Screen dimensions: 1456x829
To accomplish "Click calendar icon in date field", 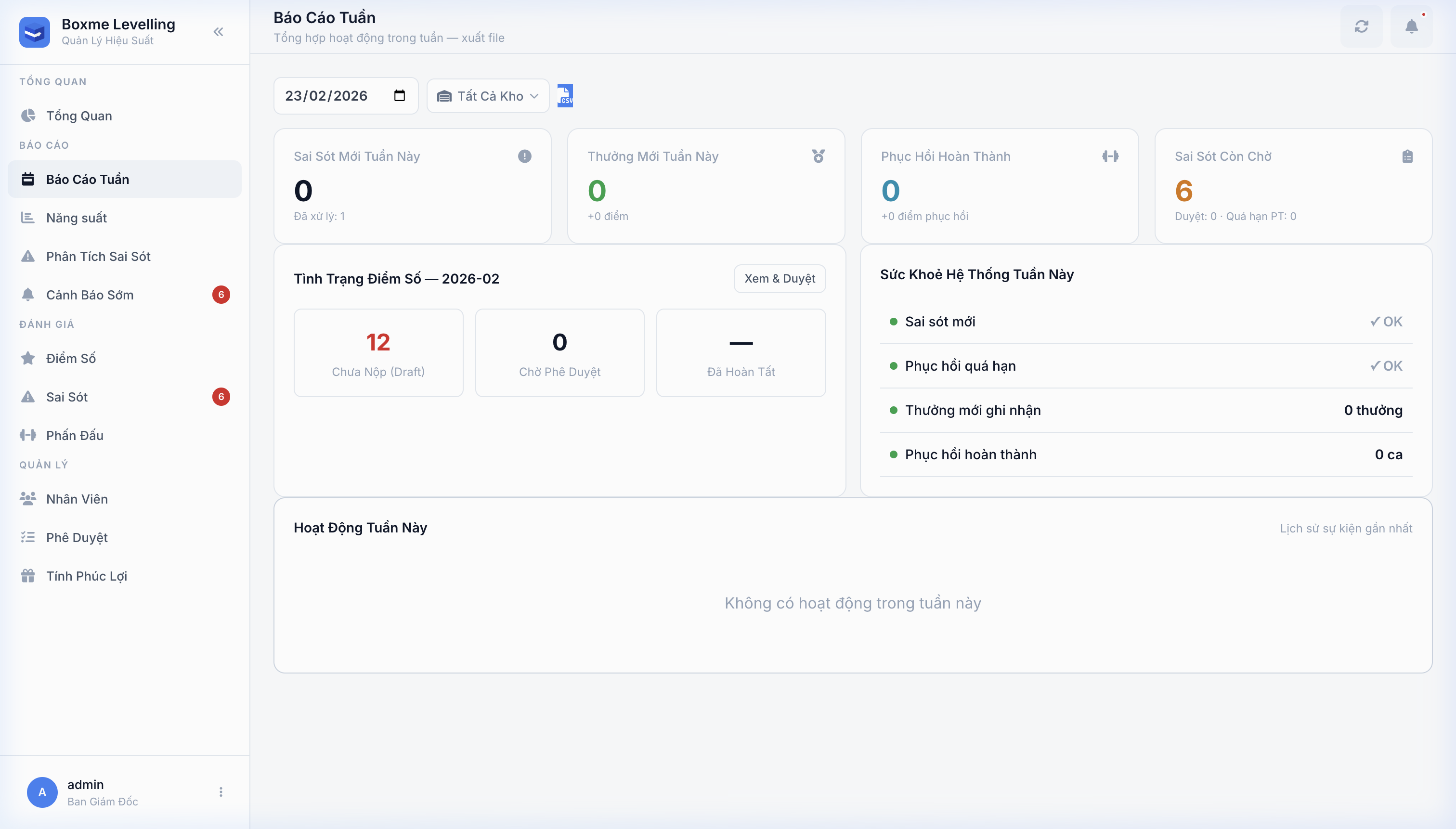I will click(x=400, y=96).
